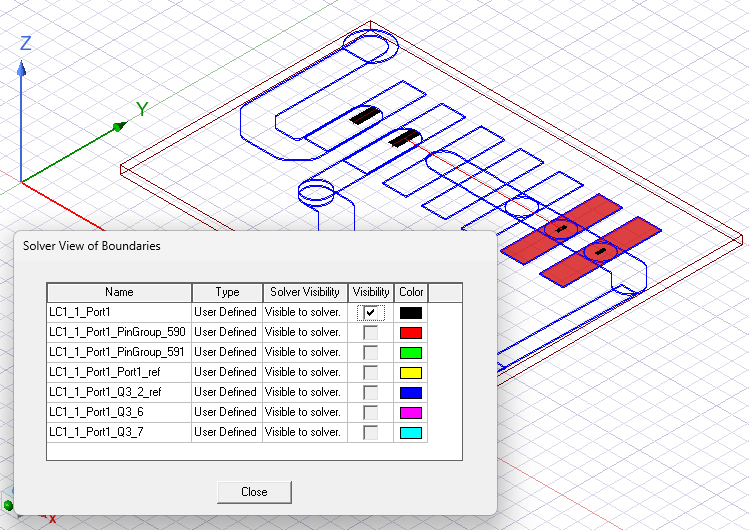The image size is (749, 530).
Task: Select the green color swatch
Action: [411, 353]
